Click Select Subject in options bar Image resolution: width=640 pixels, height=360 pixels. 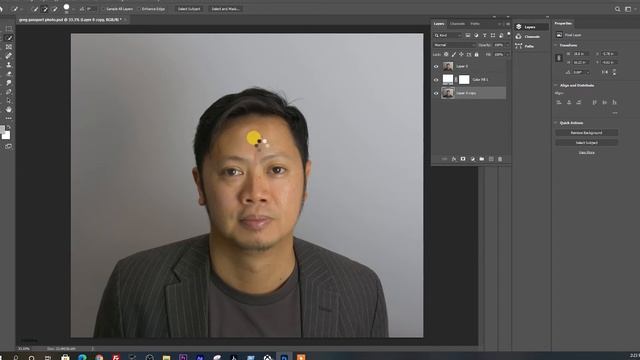pyautogui.click(x=189, y=9)
